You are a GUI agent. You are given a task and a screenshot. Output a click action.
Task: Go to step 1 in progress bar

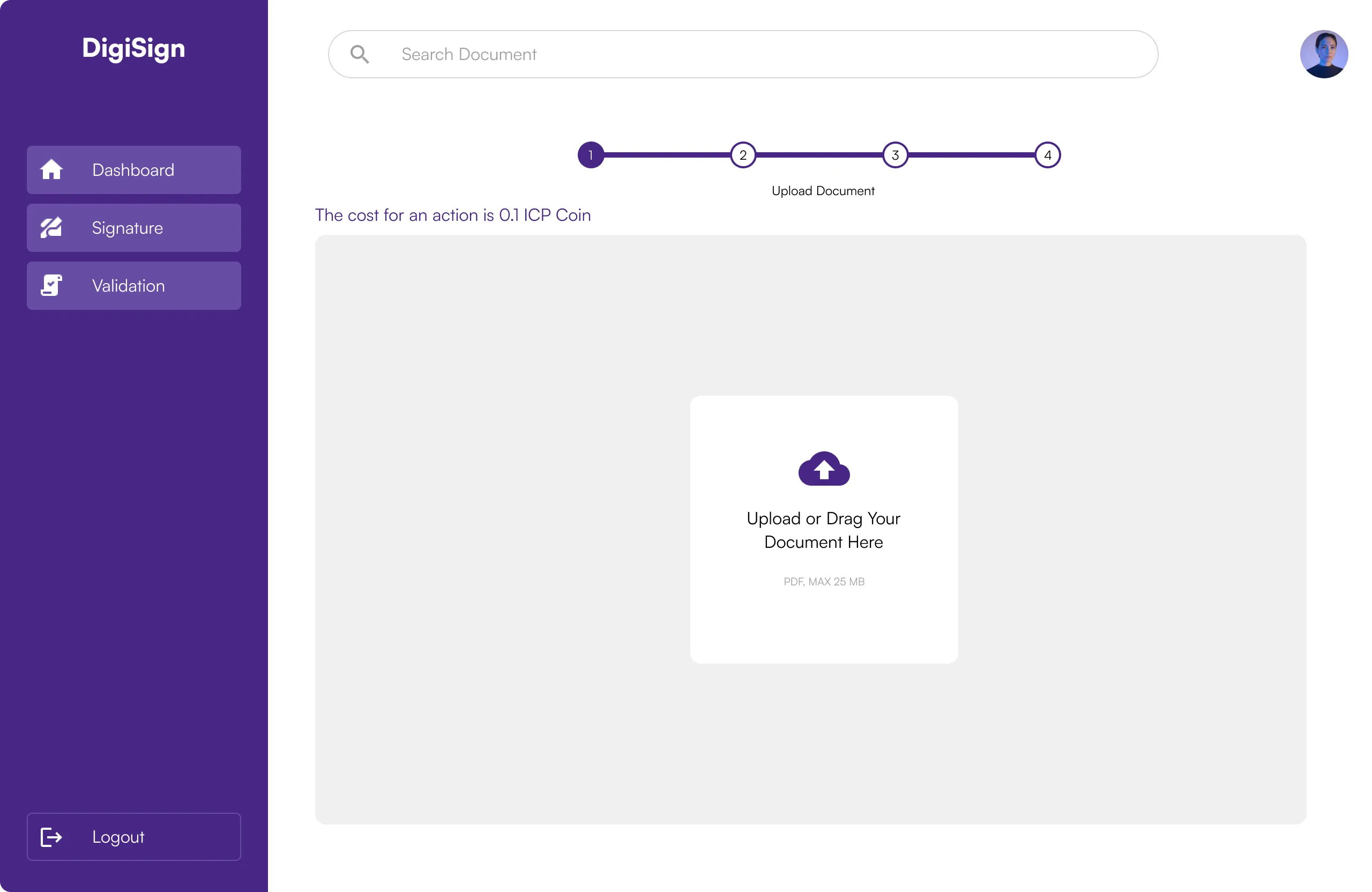(591, 155)
